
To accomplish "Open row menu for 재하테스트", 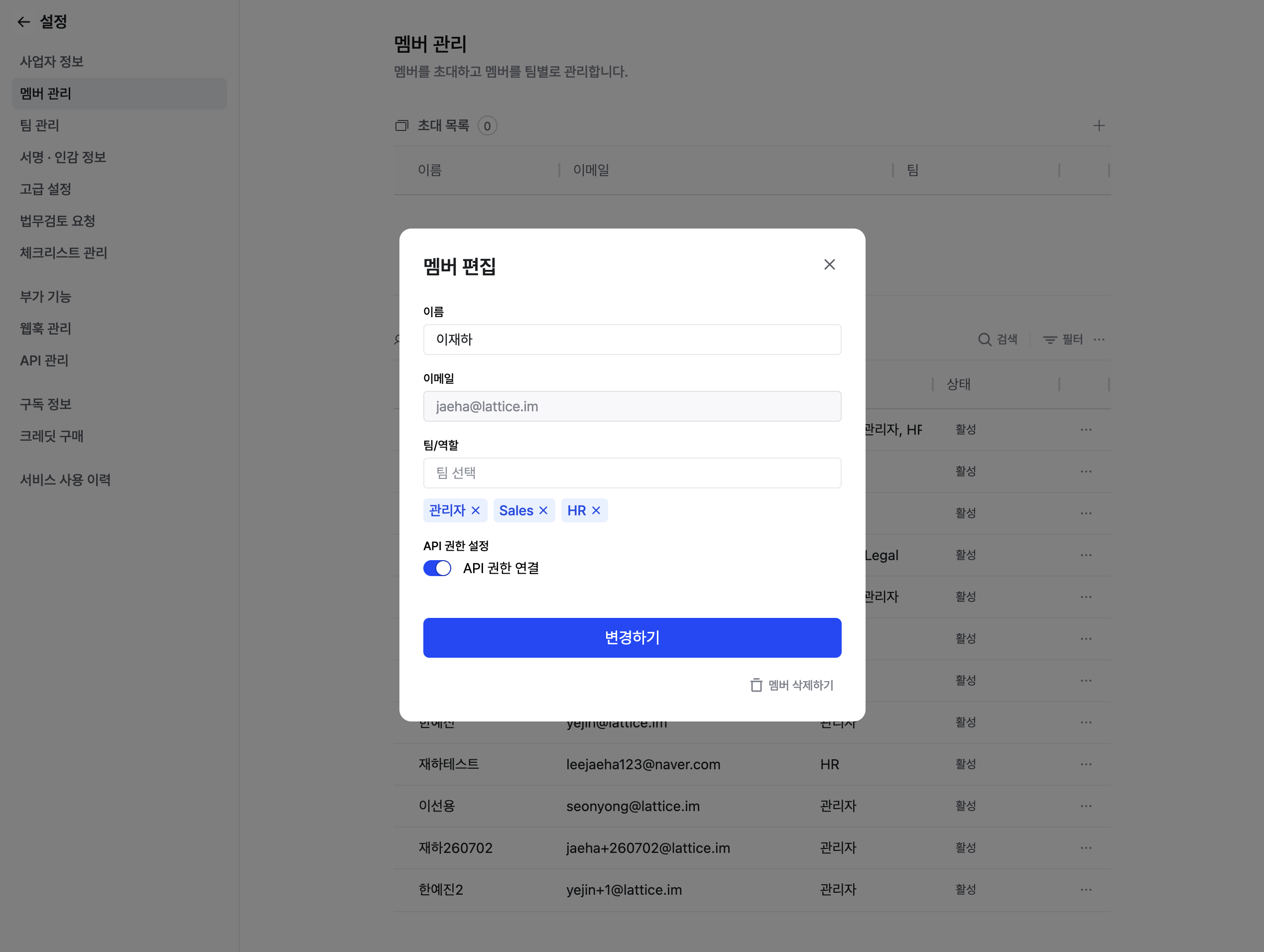I will (1086, 764).
